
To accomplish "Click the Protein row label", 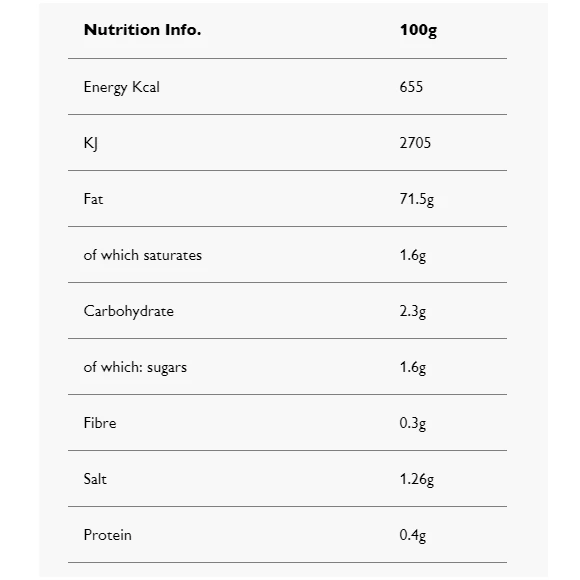I will [108, 535].
